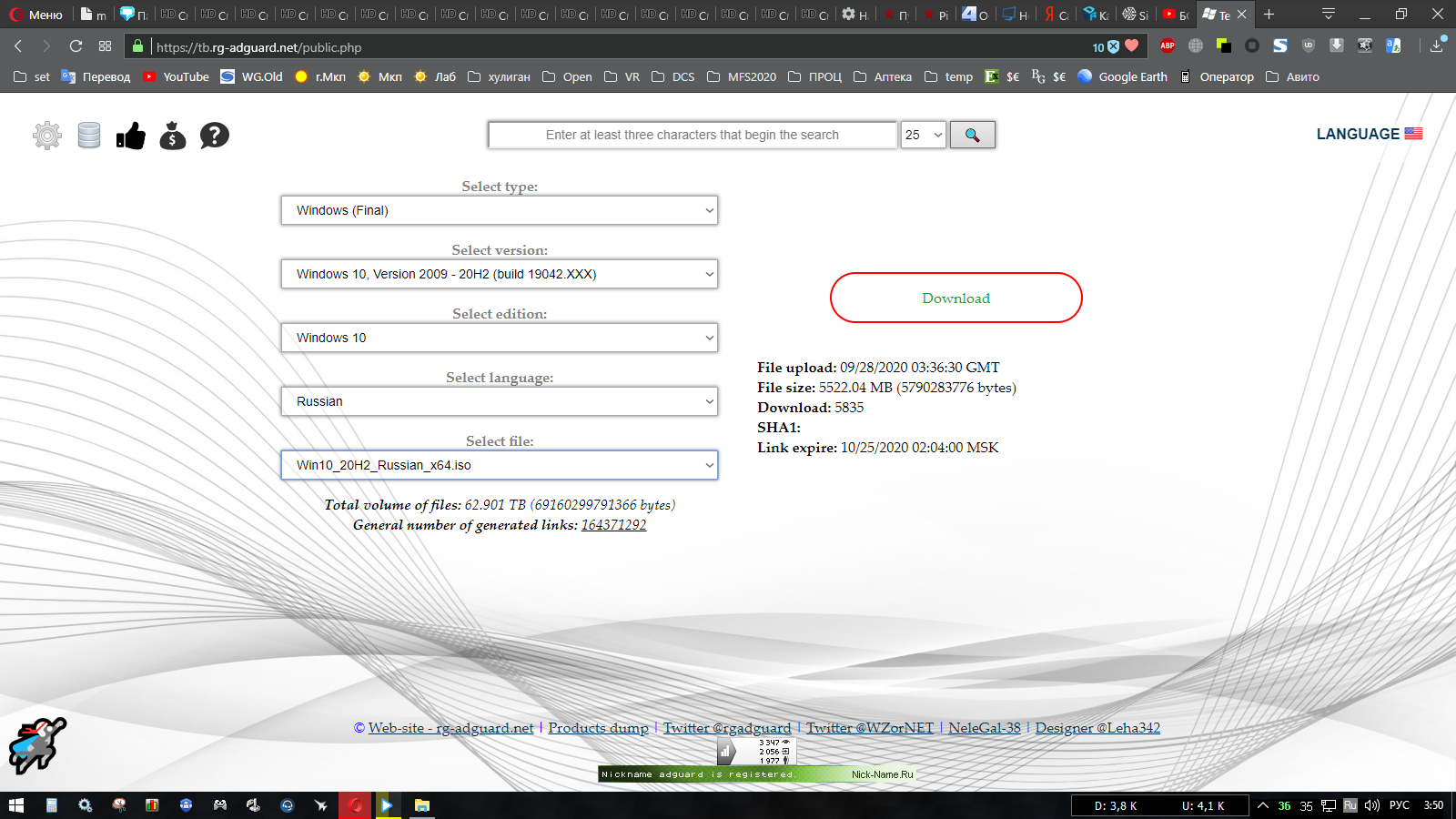Click the LANGUAGE switcher
This screenshot has height=819, width=1456.
point(1370,134)
